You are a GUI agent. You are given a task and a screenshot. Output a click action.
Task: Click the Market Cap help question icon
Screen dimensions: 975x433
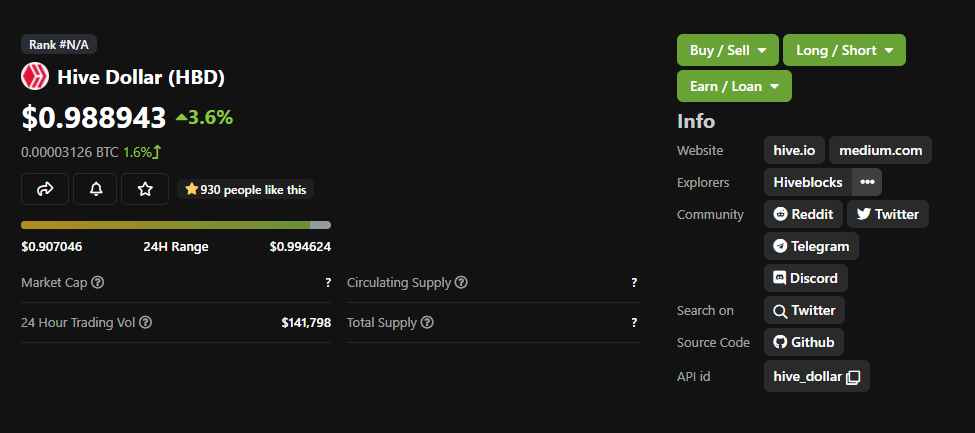pyautogui.click(x=98, y=282)
